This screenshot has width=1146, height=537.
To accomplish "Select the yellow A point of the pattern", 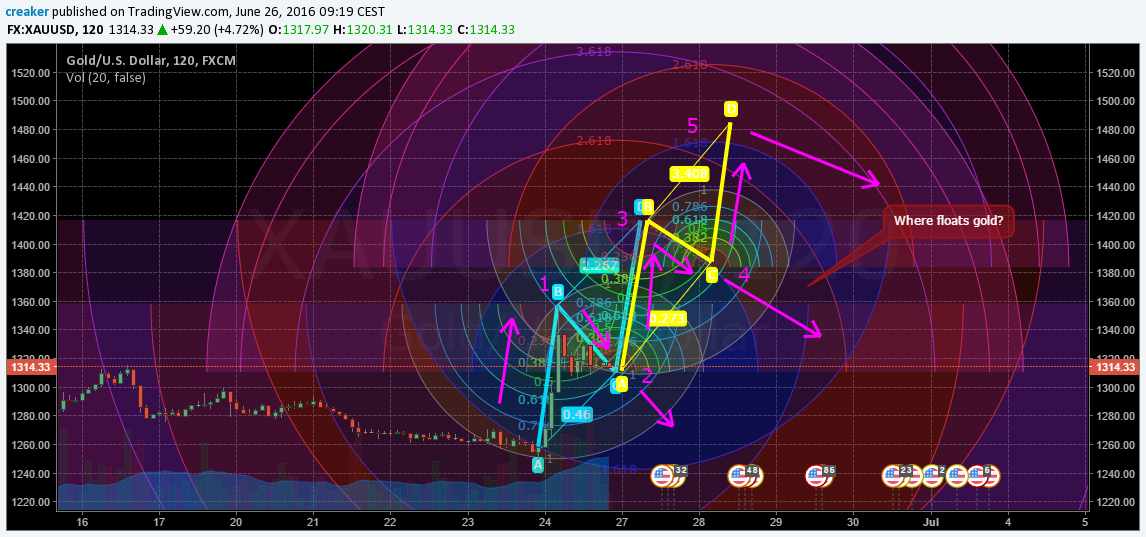I will click(621, 384).
